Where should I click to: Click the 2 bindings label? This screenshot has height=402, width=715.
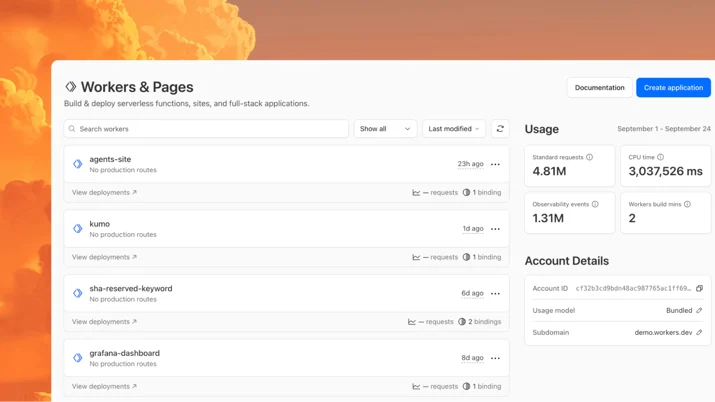pyautogui.click(x=484, y=322)
